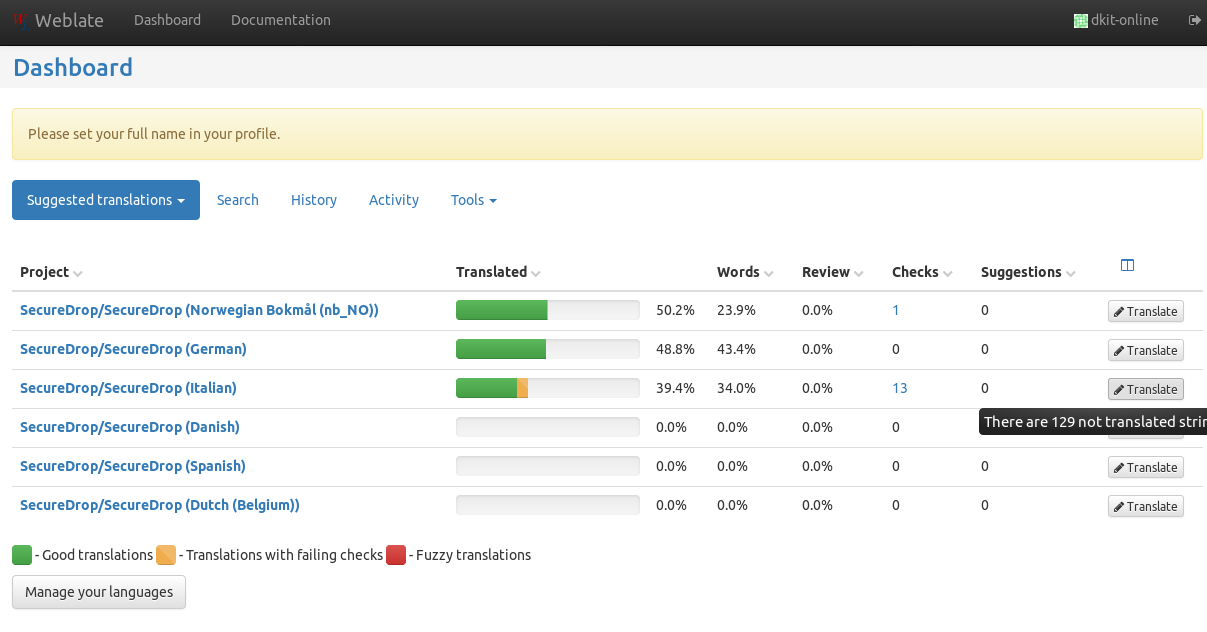The height and width of the screenshot is (632, 1207).
Task: Sort by Suggestions column chevron
Action: pyautogui.click(x=1071, y=273)
